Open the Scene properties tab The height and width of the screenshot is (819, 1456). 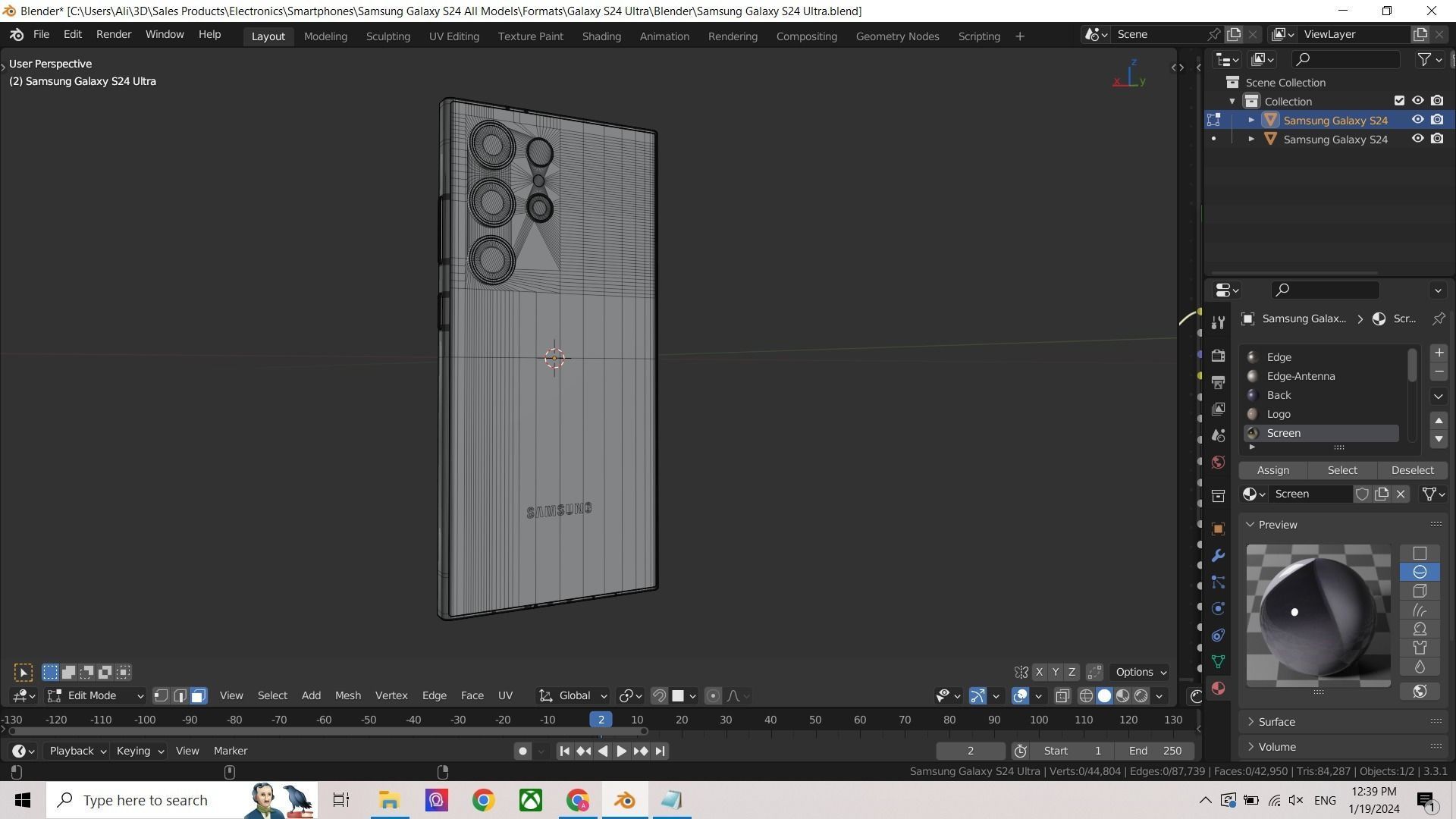click(x=1218, y=435)
